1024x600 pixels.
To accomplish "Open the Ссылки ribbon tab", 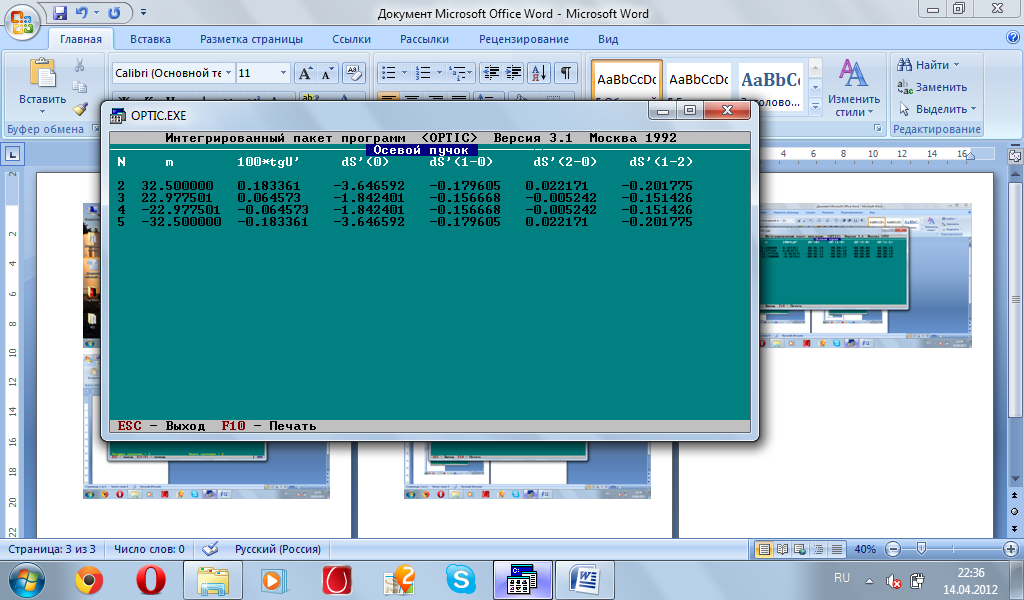I will [351, 39].
